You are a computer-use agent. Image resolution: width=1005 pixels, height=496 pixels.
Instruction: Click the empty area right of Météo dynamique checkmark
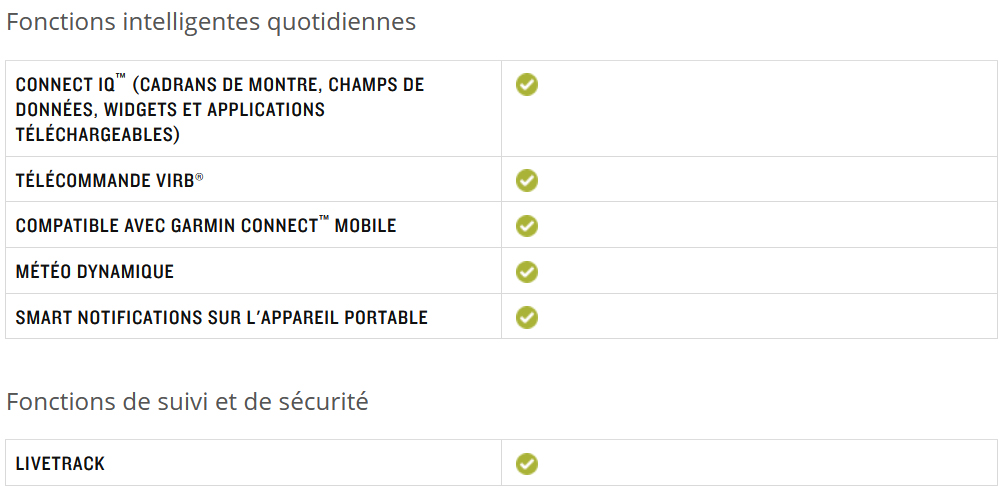(768, 271)
